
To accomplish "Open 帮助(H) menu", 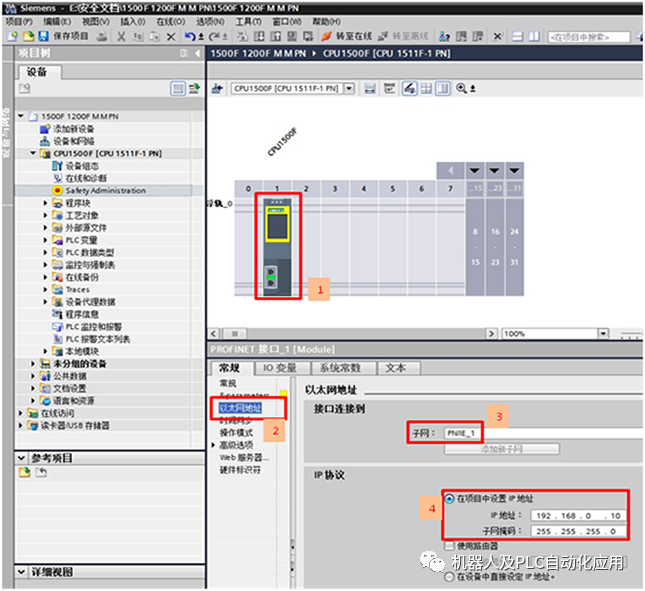I will pyautogui.click(x=326, y=21).
